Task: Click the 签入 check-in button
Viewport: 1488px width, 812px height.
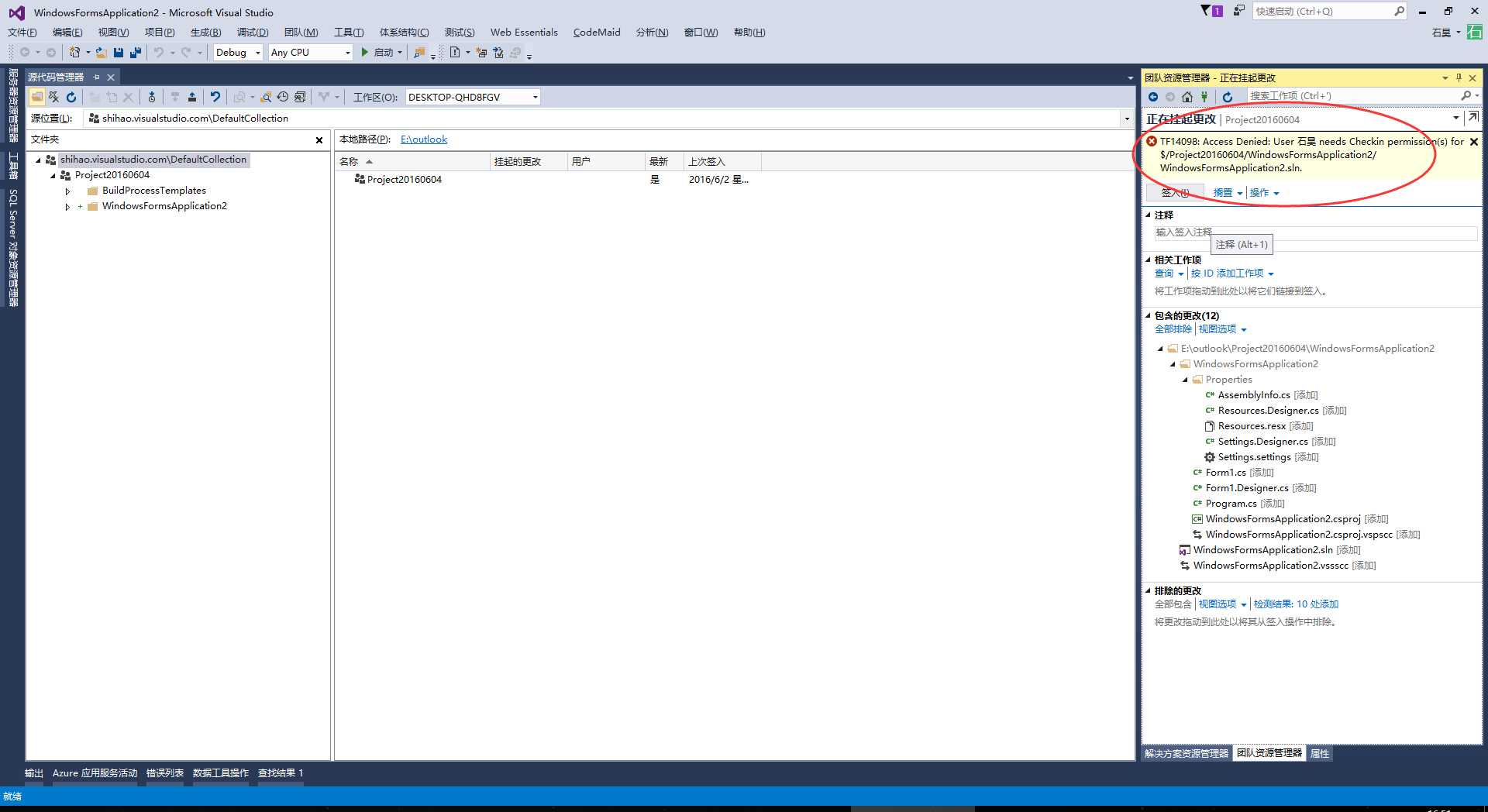Action: (1175, 193)
